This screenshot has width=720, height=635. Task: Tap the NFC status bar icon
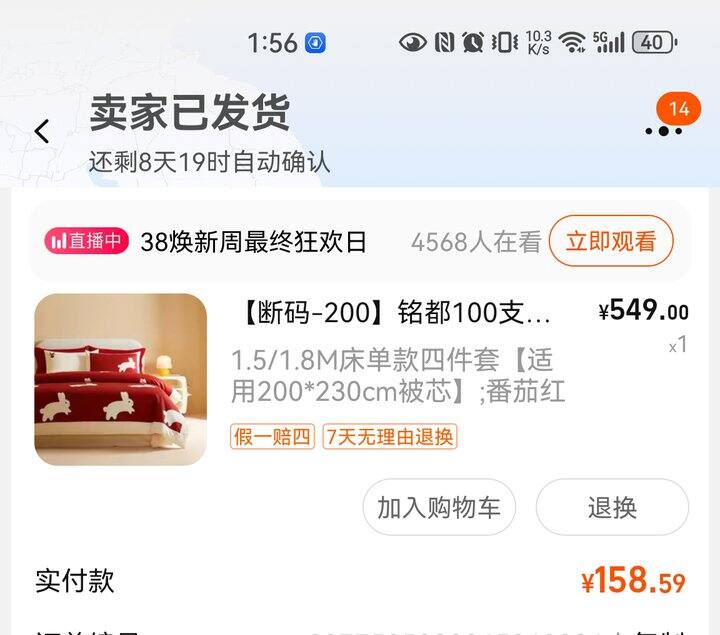tap(444, 43)
